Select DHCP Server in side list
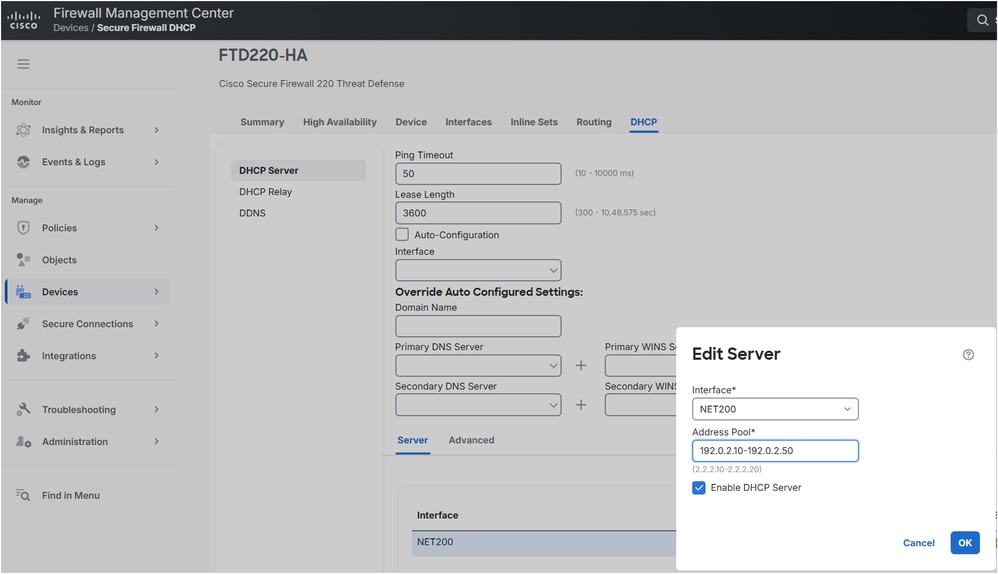The width and height of the screenshot is (998, 574). coord(298,170)
